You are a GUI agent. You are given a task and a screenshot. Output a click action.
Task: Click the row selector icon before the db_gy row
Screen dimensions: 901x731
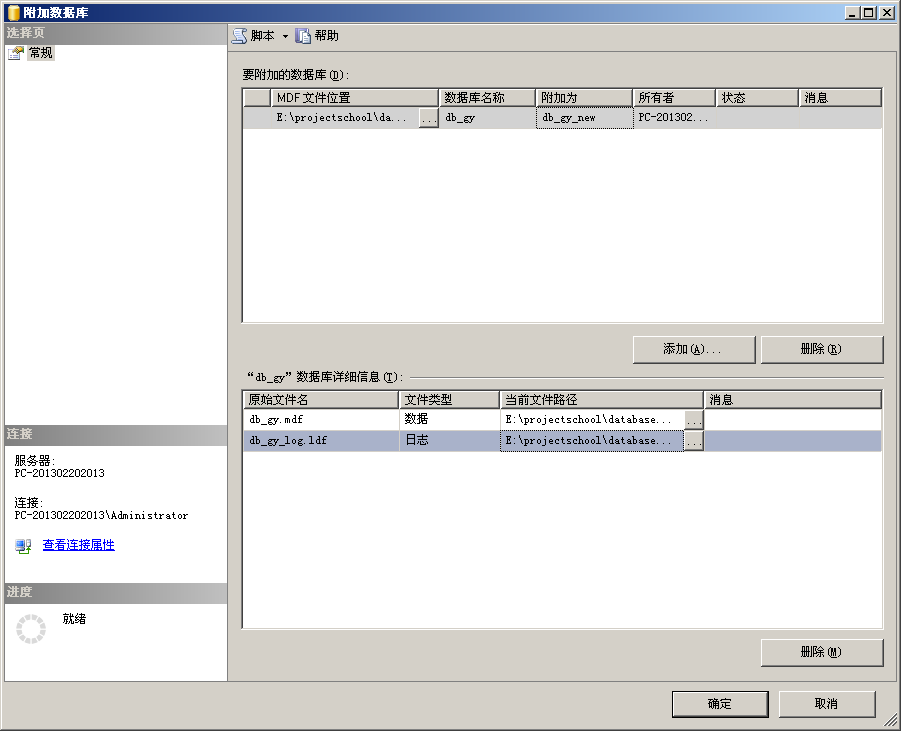pyautogui.click(x=255, y=117)
